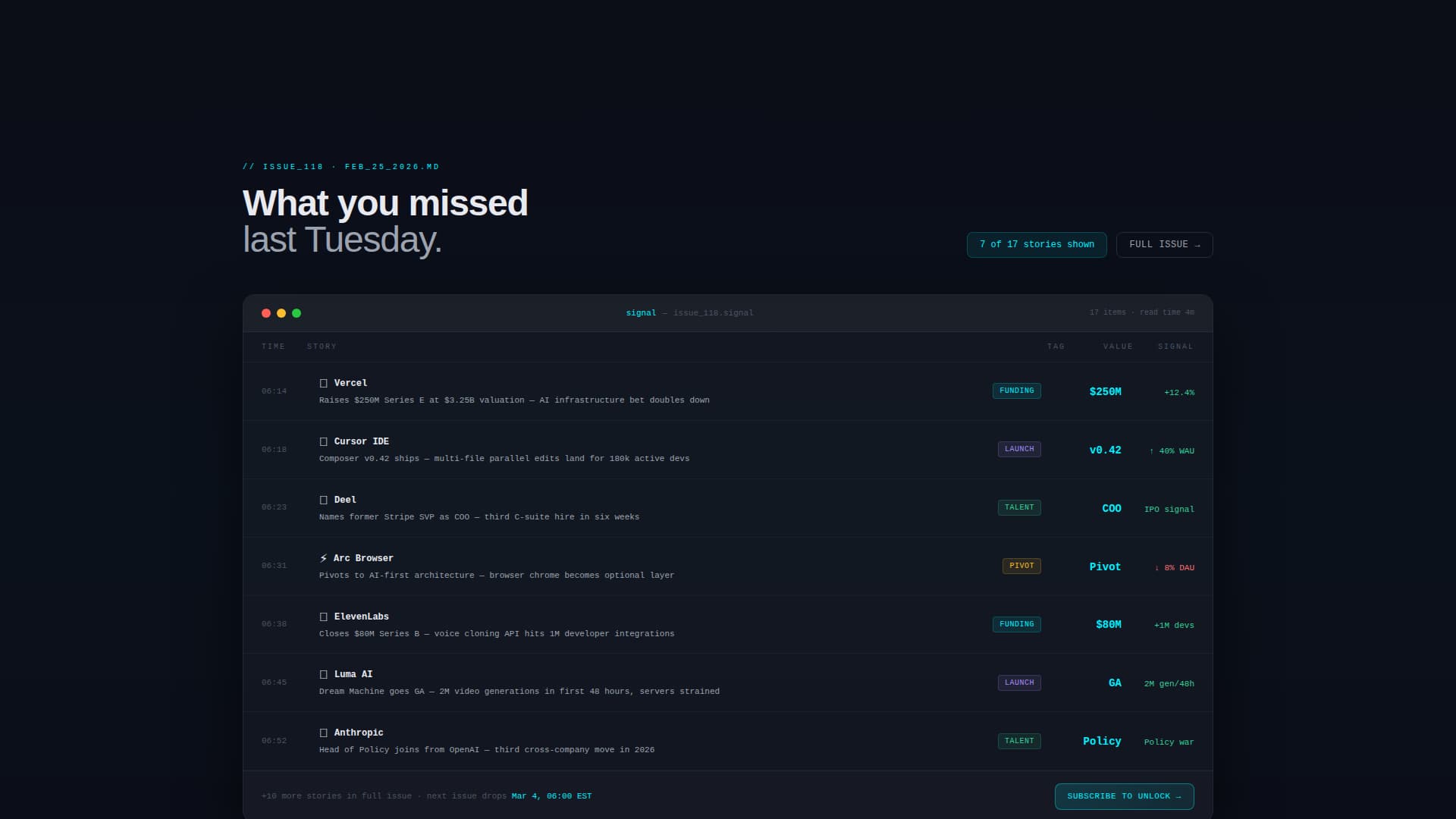This screenshot has width=1456, height=819.
Task: Click the icon beside Vercel
Action: [x=324, y=384]
